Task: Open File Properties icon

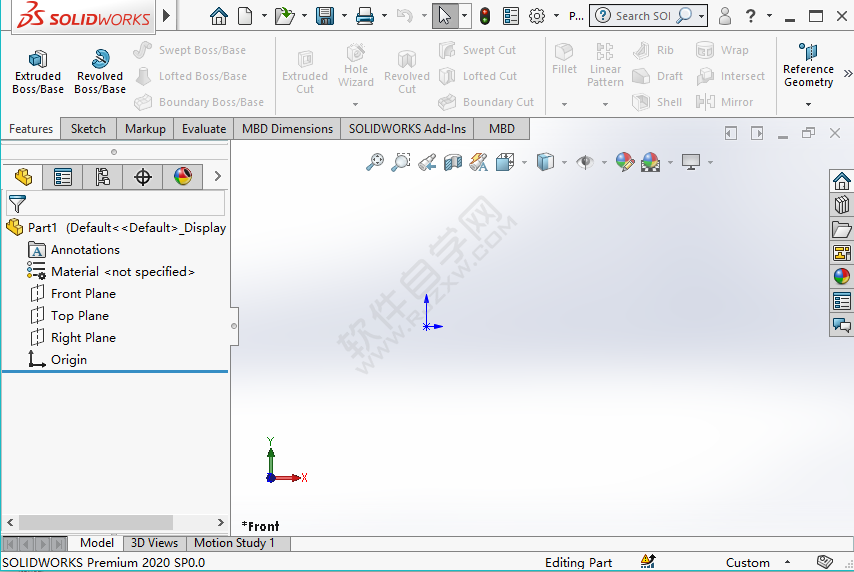Action: 511,16
